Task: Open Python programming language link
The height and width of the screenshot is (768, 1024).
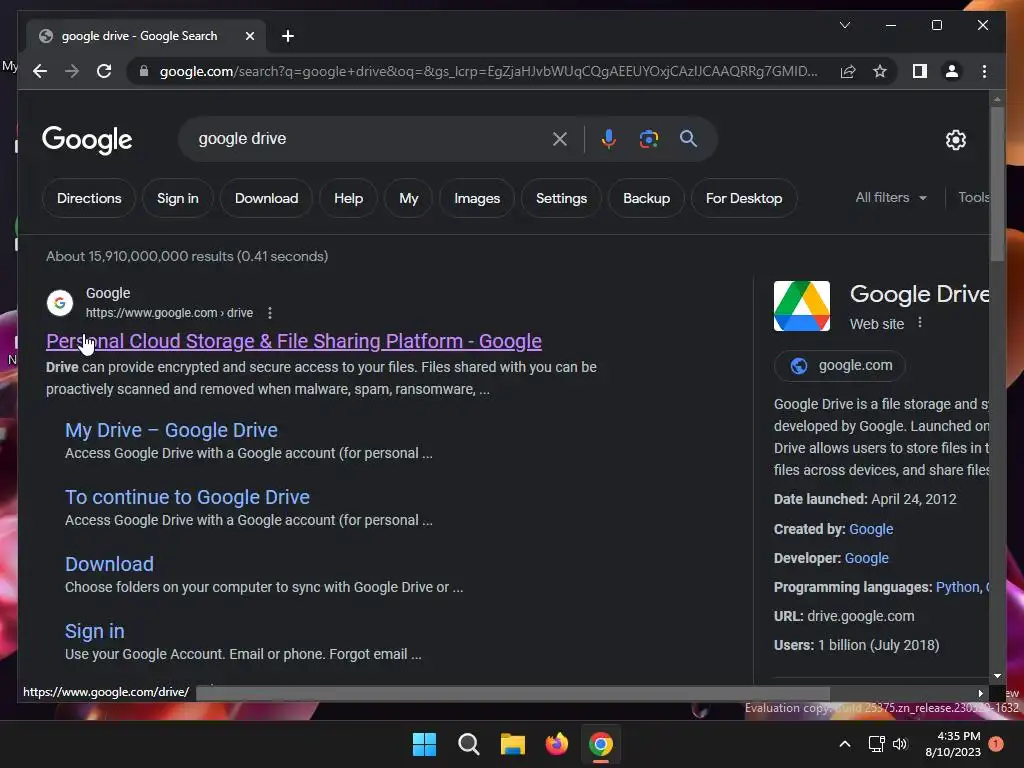Action: point(958,587)
